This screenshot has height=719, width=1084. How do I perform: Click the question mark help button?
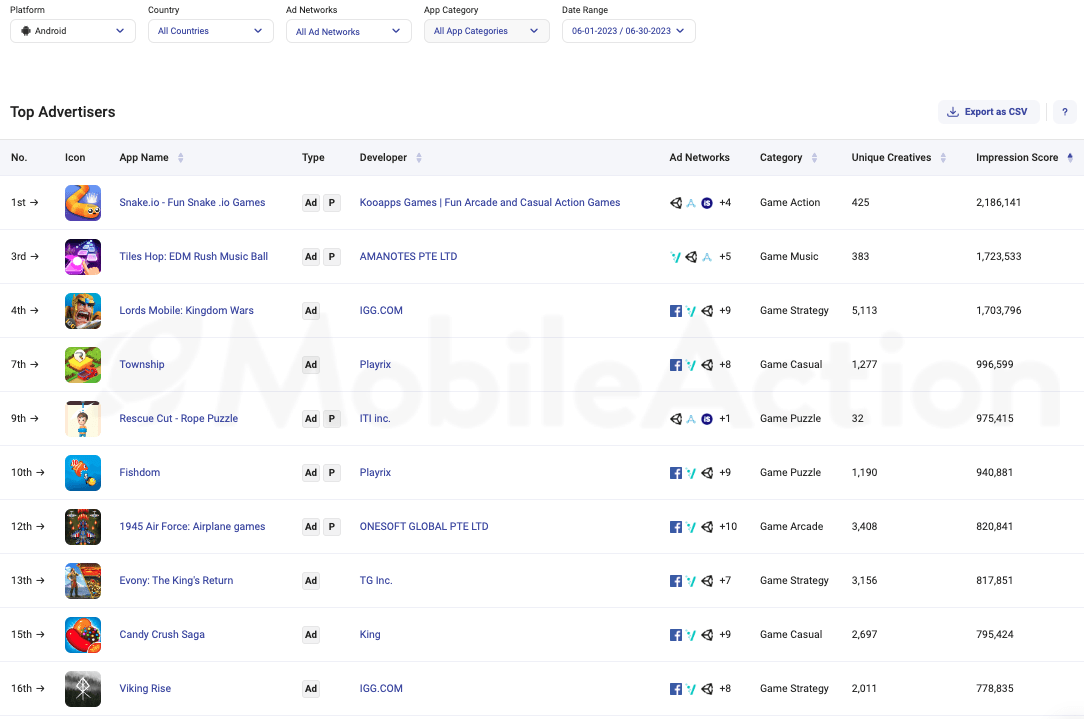[1065, 112]
